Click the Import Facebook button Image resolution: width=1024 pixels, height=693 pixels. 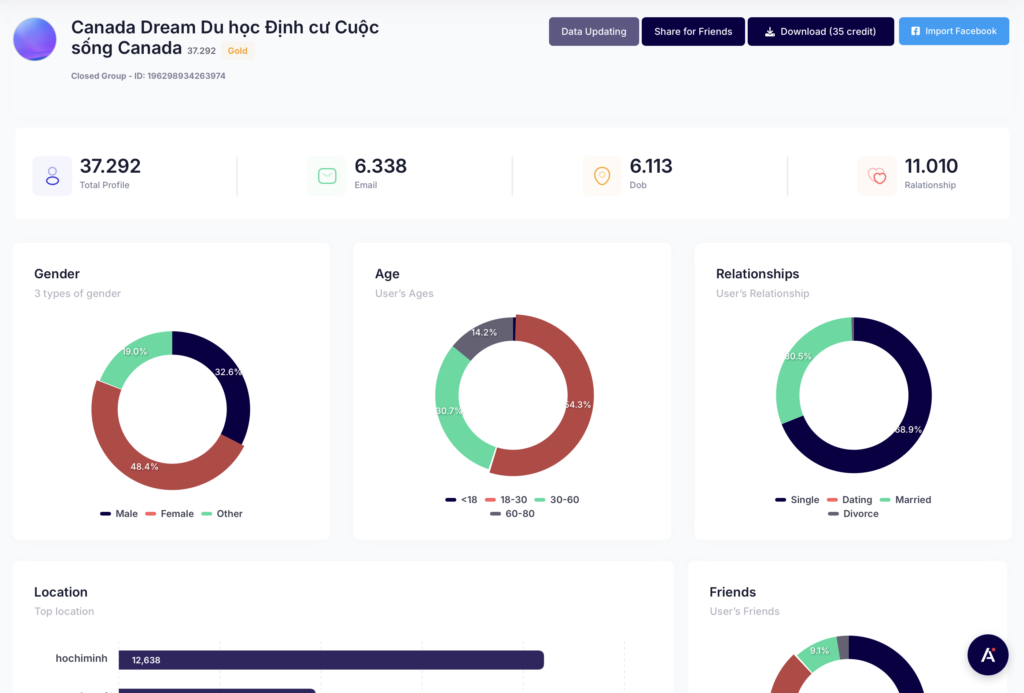953,31
